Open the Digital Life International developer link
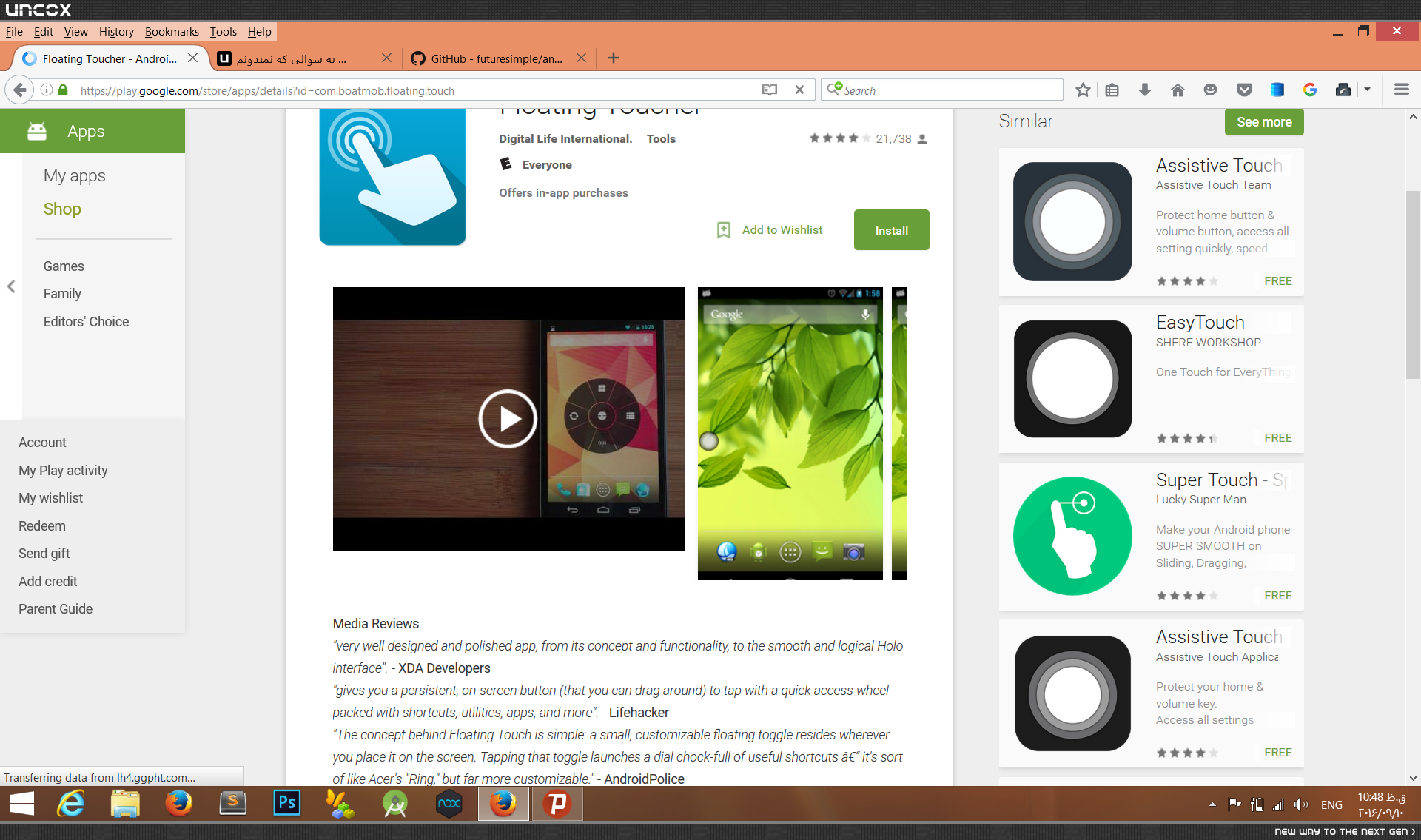Image resolution: width=1421 pixels, height=840 pixels. click(x=565, y=139)
